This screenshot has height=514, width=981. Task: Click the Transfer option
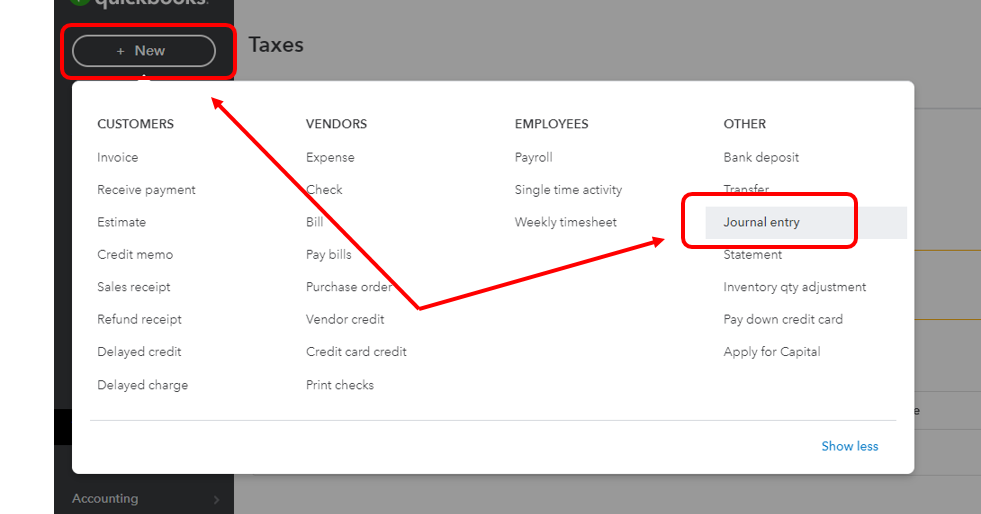[x=746, y=188]
